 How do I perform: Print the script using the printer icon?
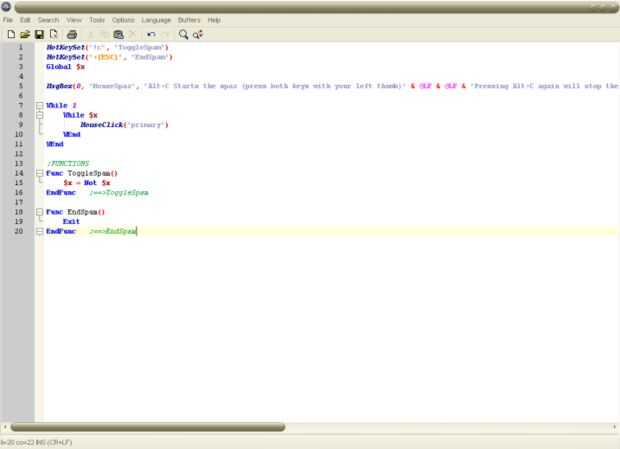[x=72, y=34]
